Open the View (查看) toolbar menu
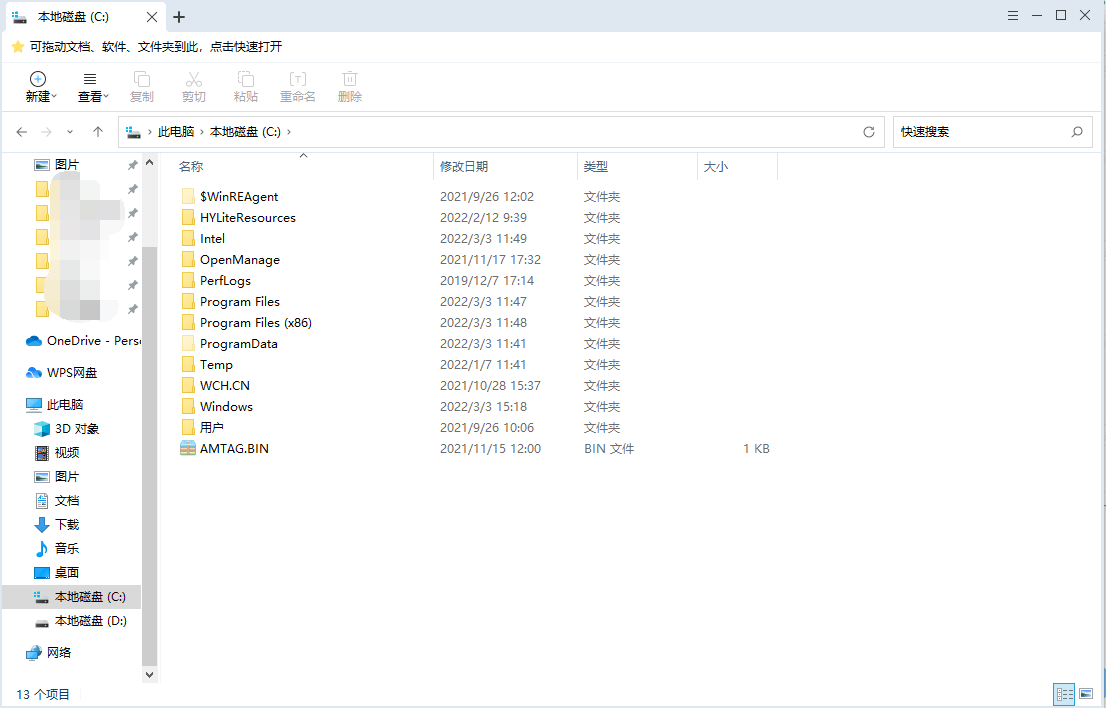 pyautogui.click(x=90, y=80)
